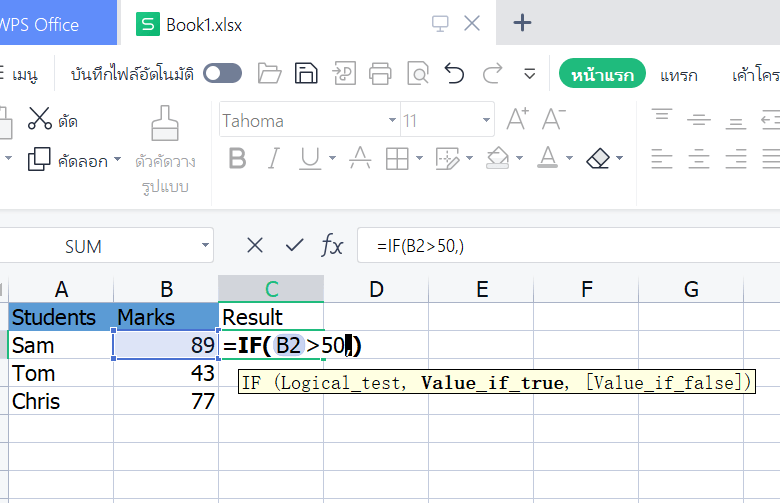This screenshot has height=503, width=780.
Task: Increase font size with A+ icon
Action: click(x=518, y=119)
